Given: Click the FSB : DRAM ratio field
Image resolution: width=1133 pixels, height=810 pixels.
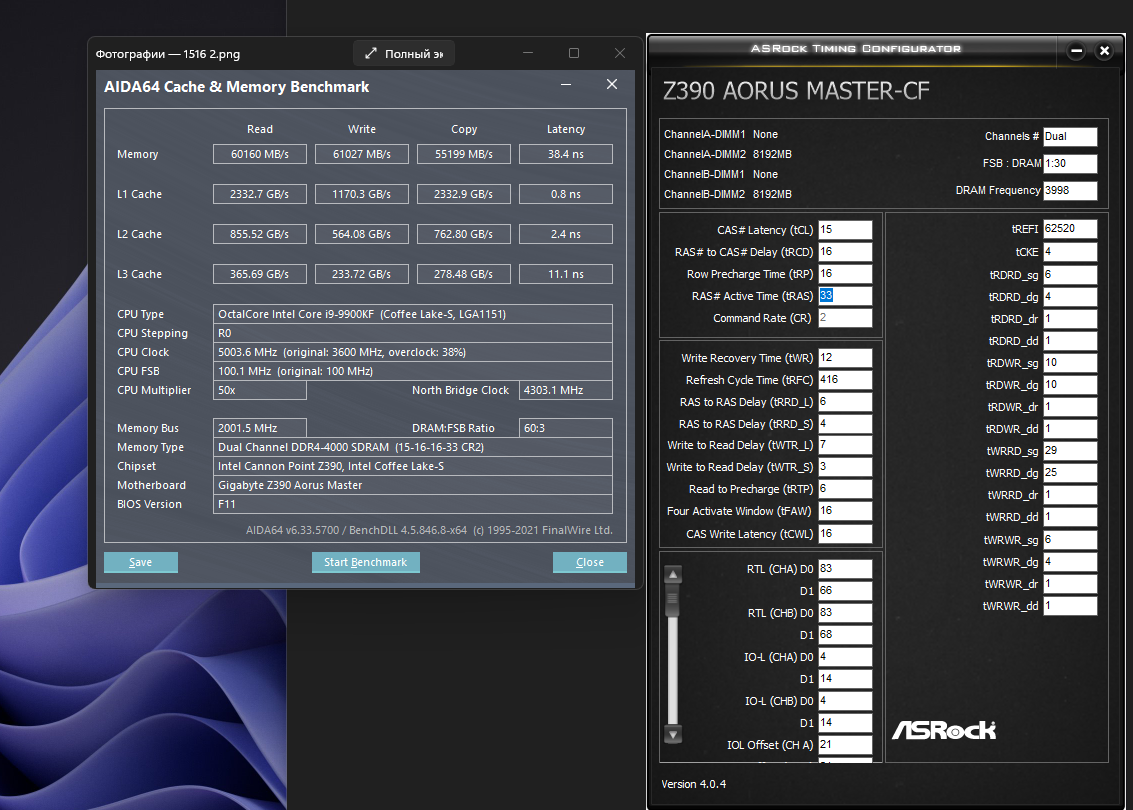Looking at the screenshot, I should click(x=1070, y=163).
